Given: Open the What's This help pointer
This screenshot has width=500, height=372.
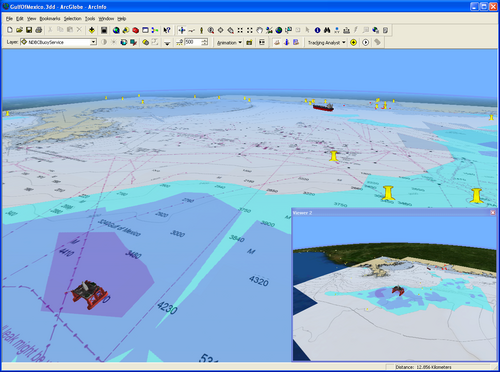Looking at the screenshot, I should tap(167, 30).
